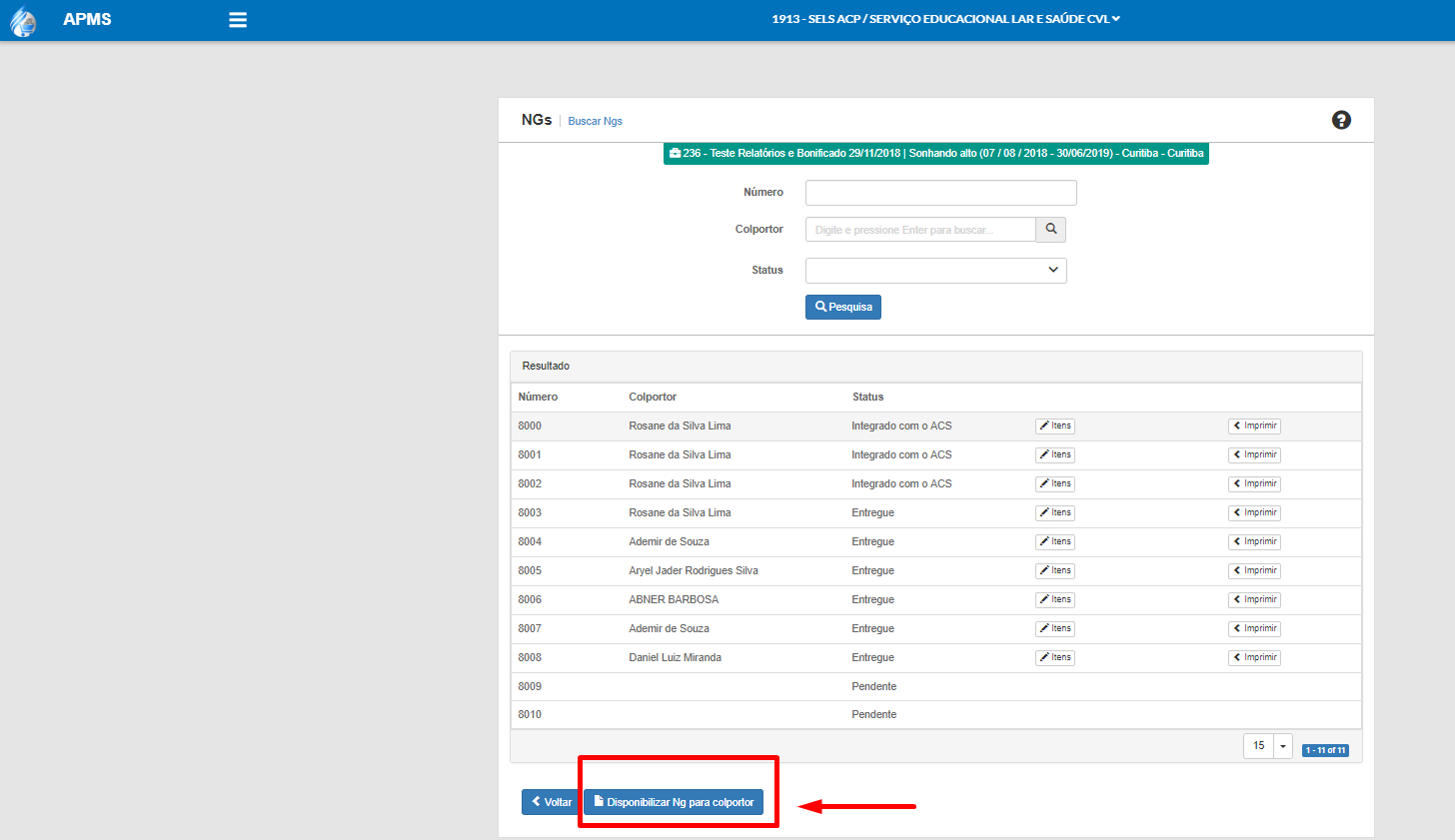Open the hamburger navigation menu
Image resolution: width=1455 pixels, height=840 pixels.
pos(238,20)
